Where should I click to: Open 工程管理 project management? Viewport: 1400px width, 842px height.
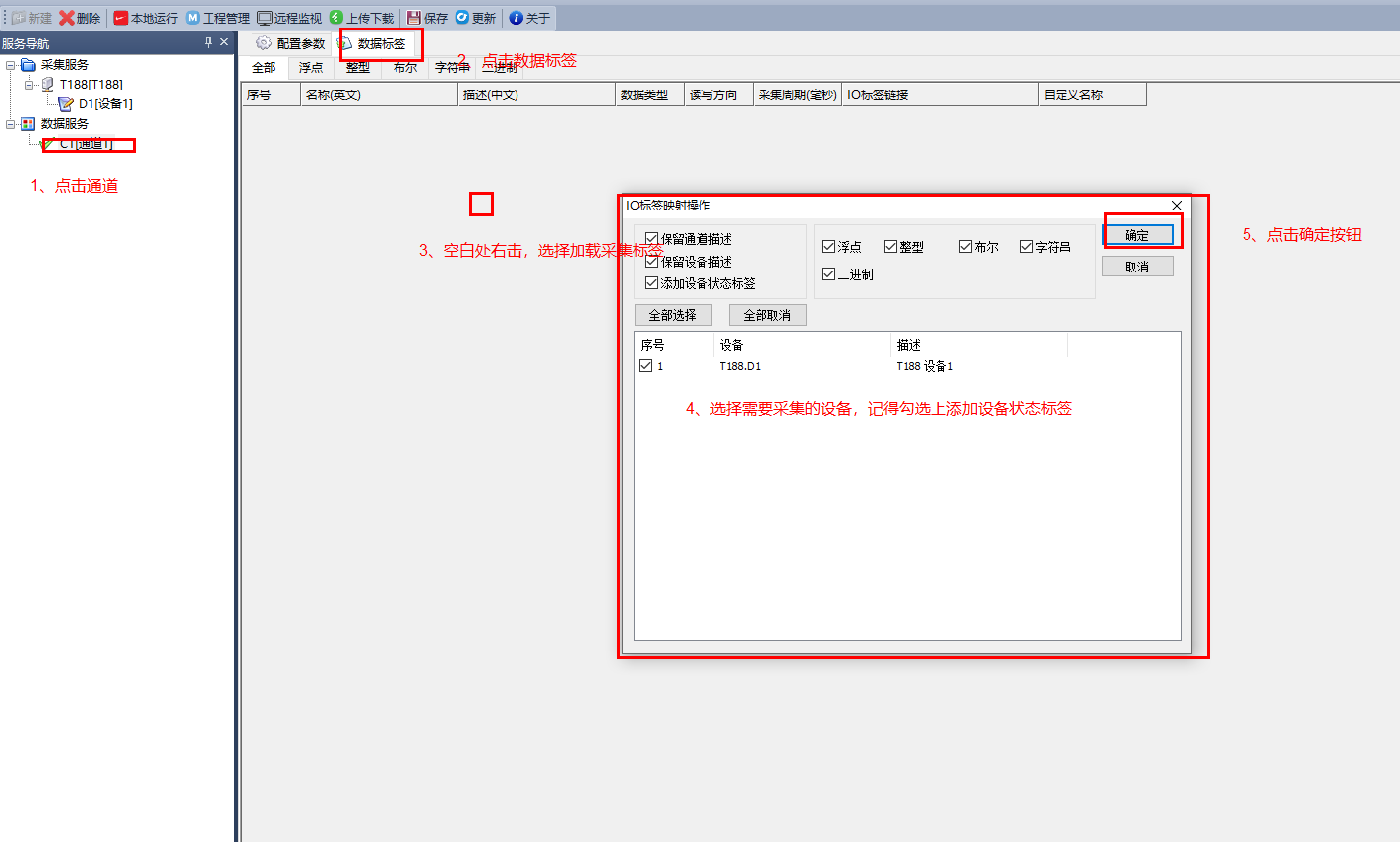pyautogui.click(x=218, y=18)
